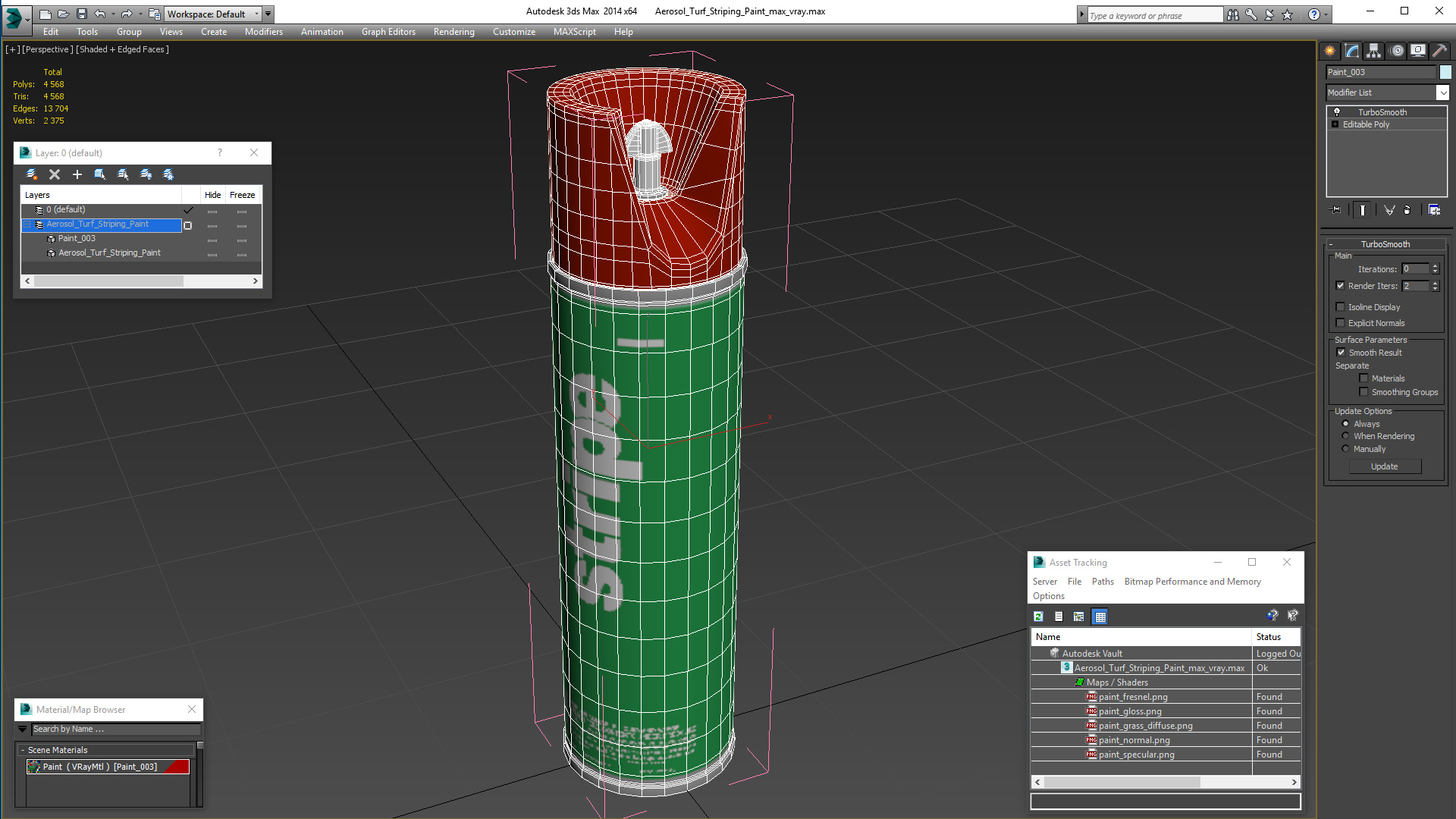The width and height of the screenshot is (1456, 819).
Task: Open the Rendering menu
Action: tap(453, 32)
